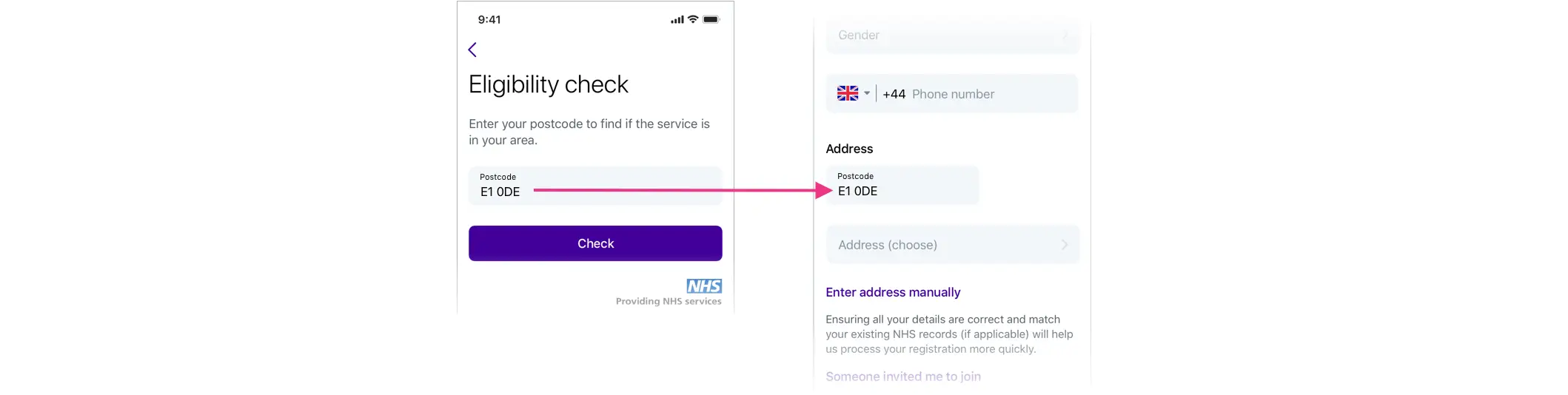Click the Providing NHS services text
The height and width of the screenshot is (395, 1568).
668,301
